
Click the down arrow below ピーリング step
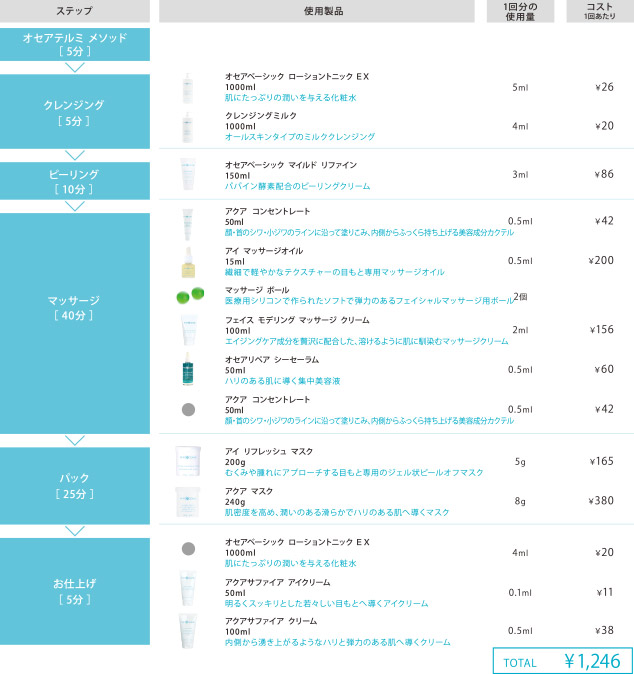tap(75, 206)
